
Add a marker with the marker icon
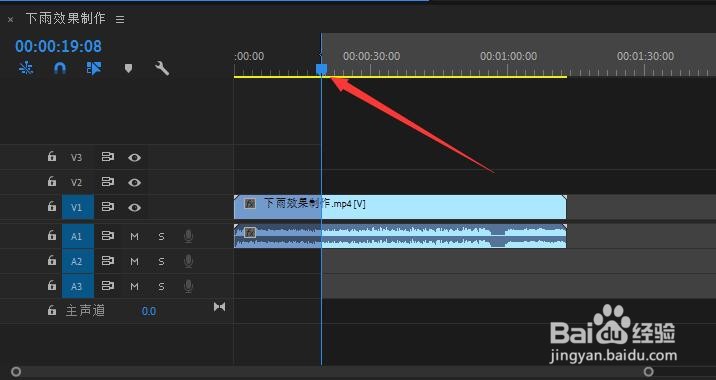tap(128, 69)
